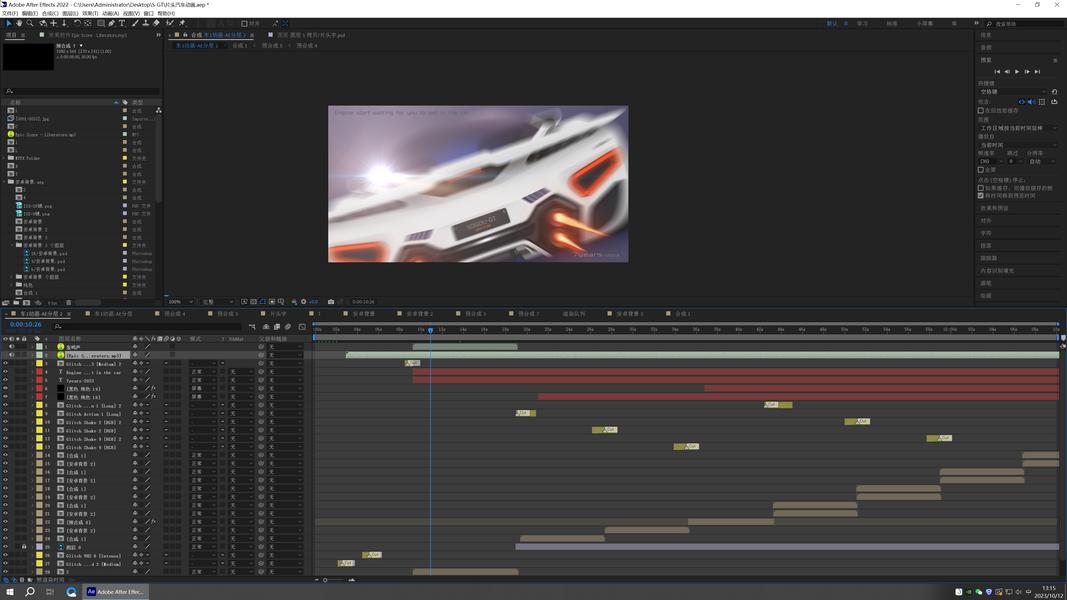The width and height of the screenshot is (1067, 600).
Task: Open the File menu
Action: click(10, 13)
